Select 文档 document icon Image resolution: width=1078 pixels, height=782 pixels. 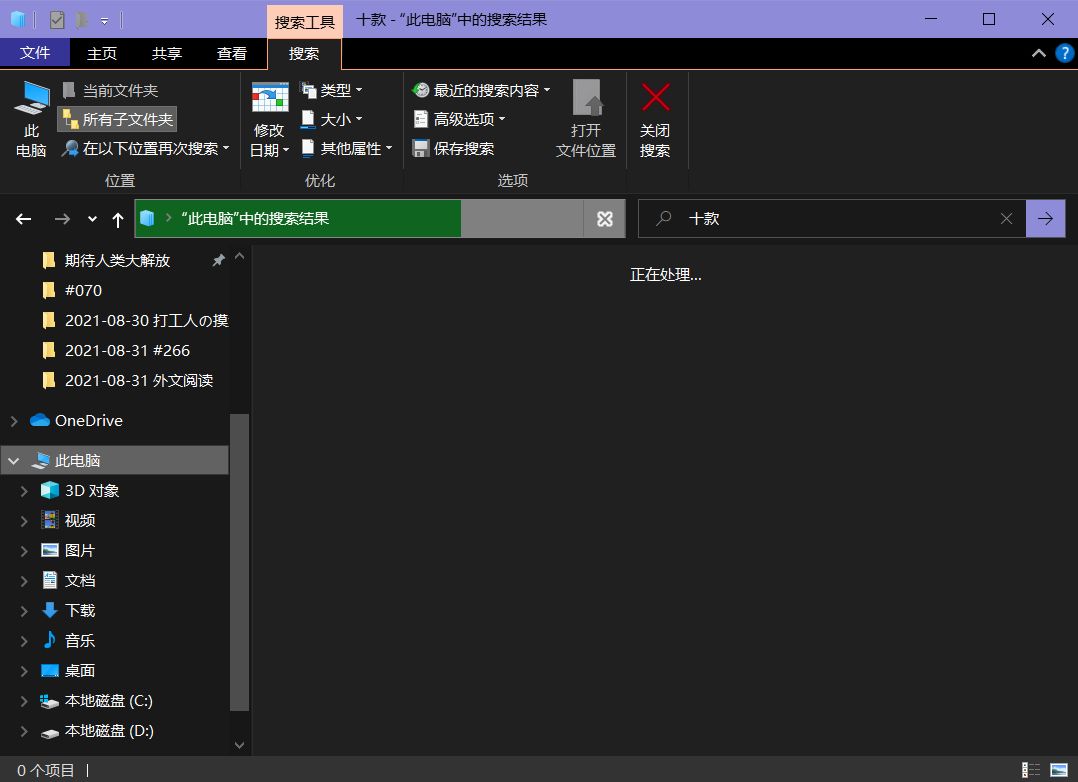point(50,580)
